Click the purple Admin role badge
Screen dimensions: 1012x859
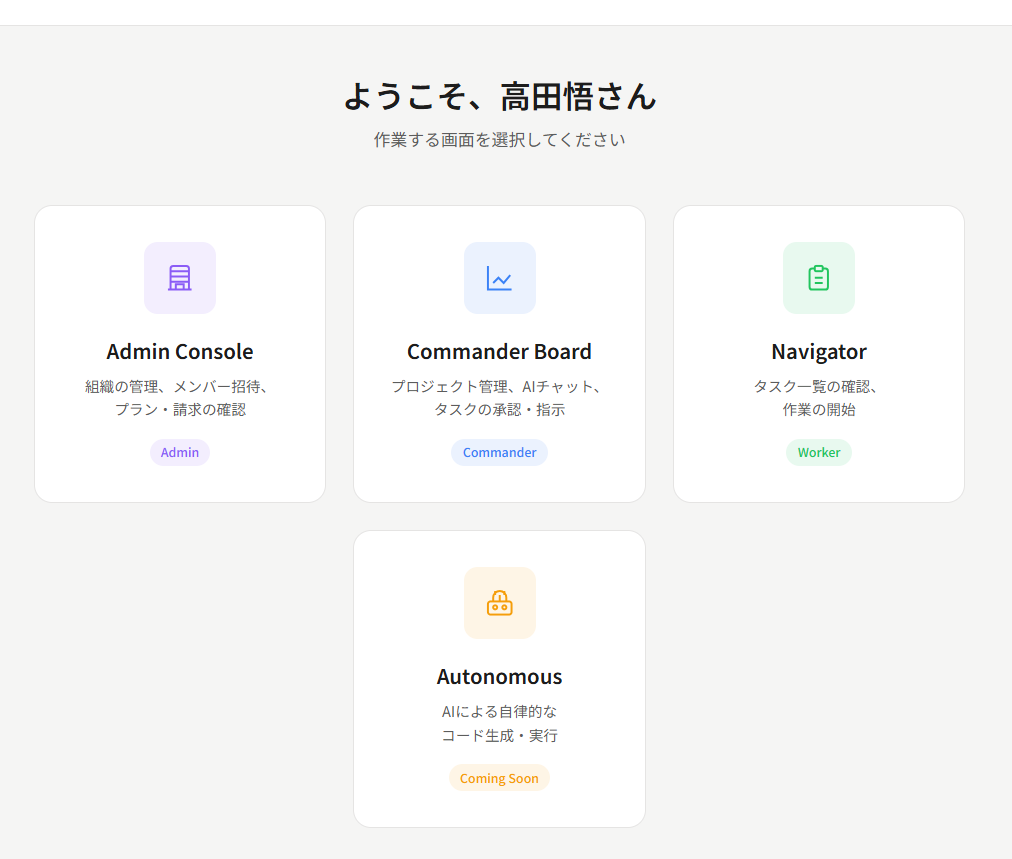click(179, 452)
